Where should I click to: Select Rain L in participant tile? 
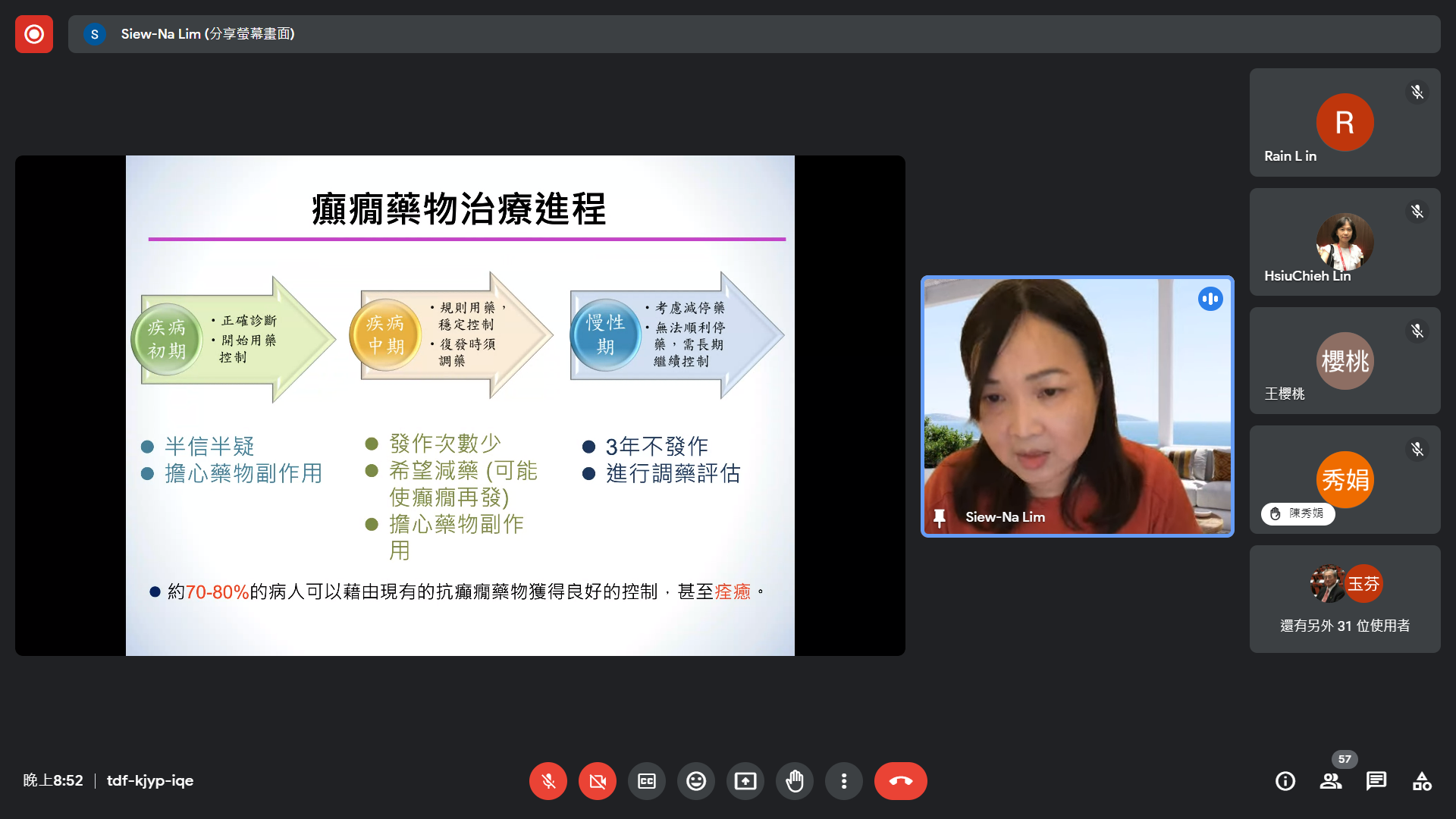coord(1345,123)
